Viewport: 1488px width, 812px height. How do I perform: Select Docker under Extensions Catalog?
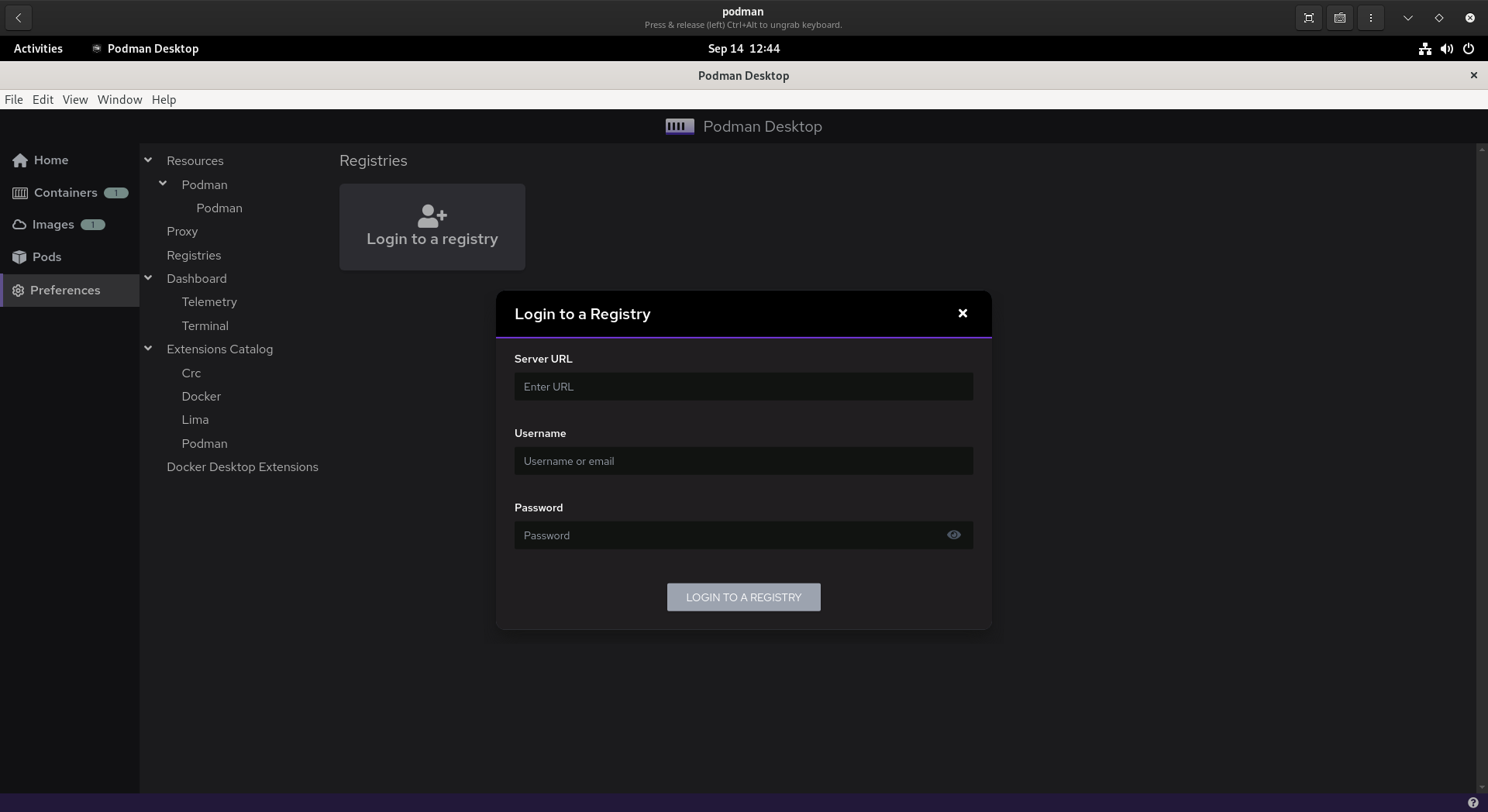point(201,396)
